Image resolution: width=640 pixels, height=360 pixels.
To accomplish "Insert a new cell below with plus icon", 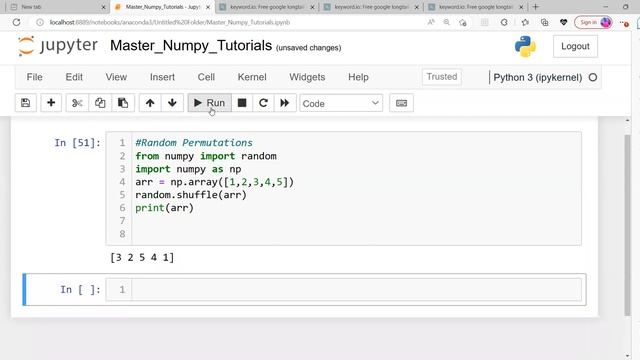I will click(51, 103).
